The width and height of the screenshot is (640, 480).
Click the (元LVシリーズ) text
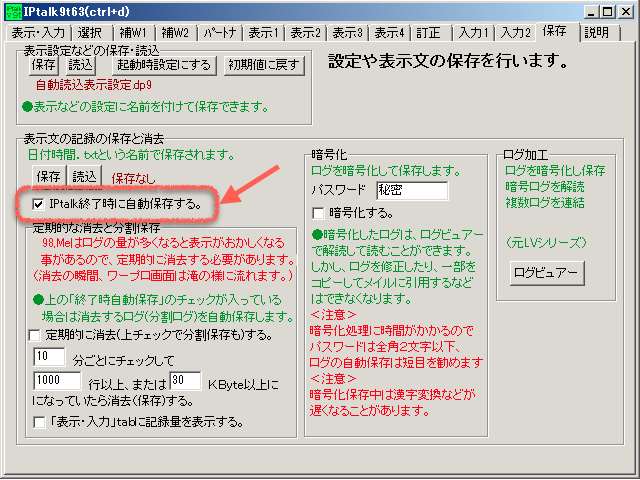546,243
